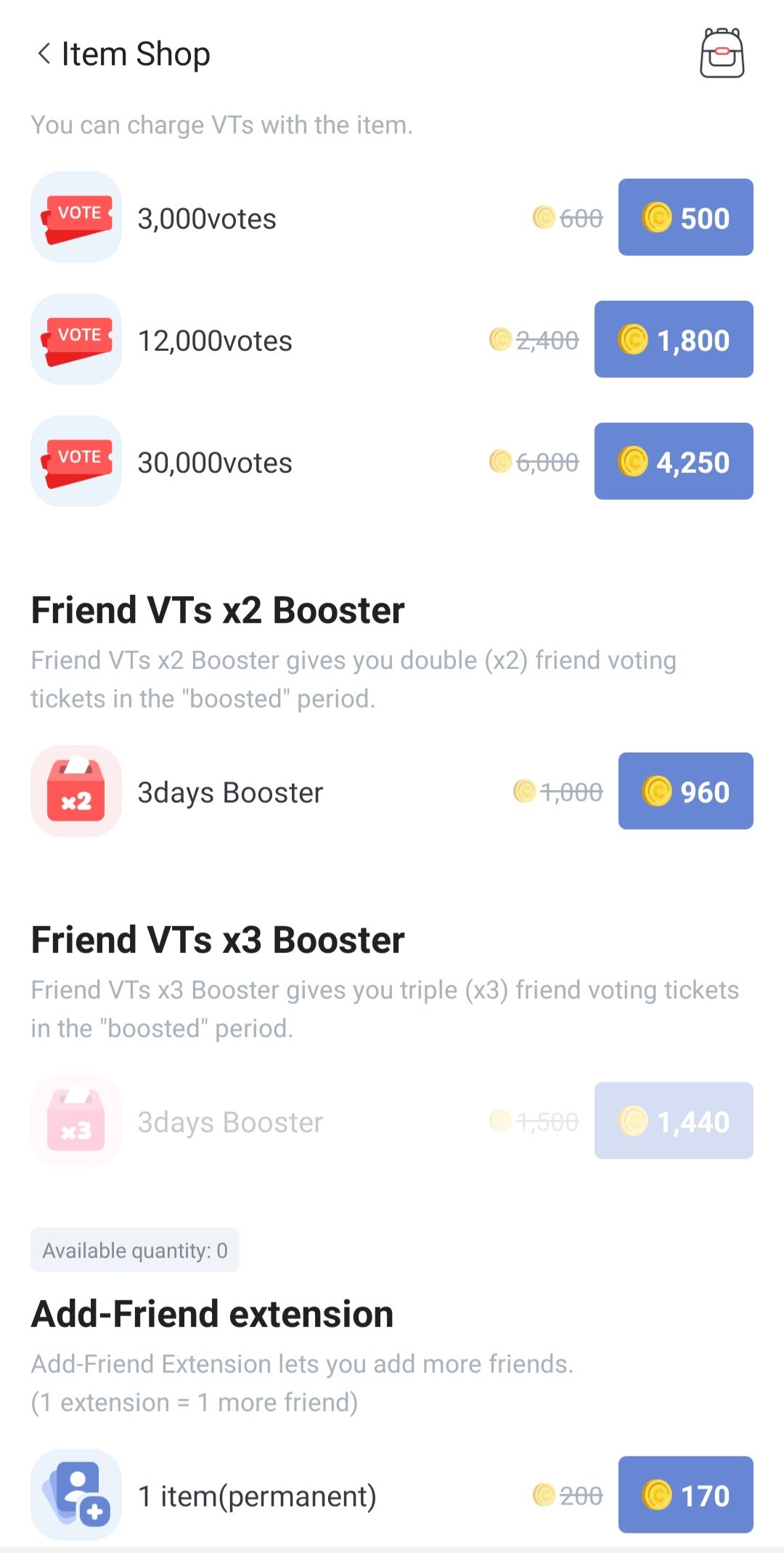Image resolution: width=784 pixels, height=1553 pixels.
Task: Tap the Available quantity: 0 badge
Action: 135,1250
